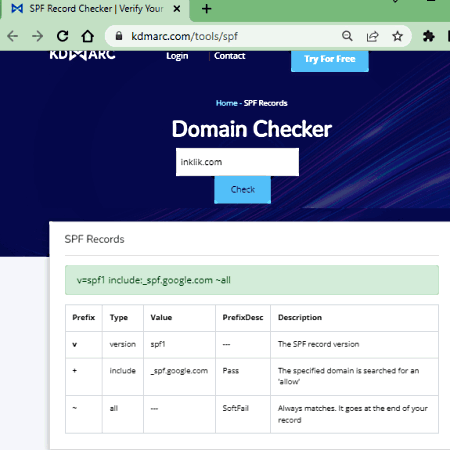
Task: Go back using browser back arrow
Action: pyautogui.click(x=13, y=36)
